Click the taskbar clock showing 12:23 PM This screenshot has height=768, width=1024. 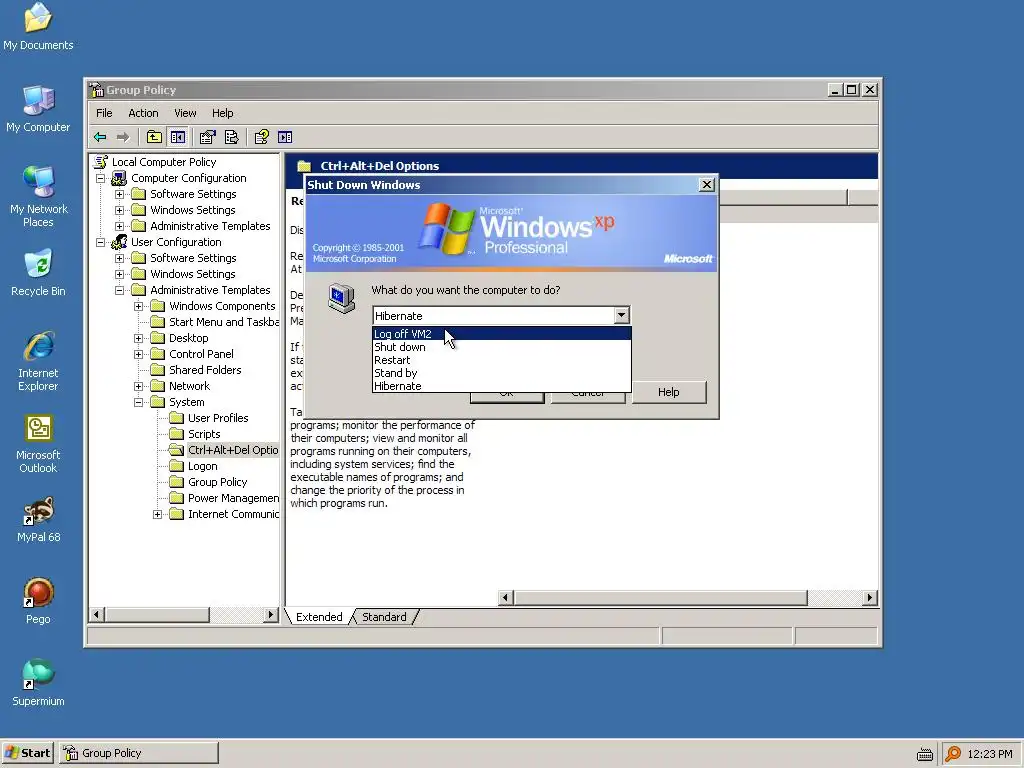pyautogui.click(x=989, y=754)
